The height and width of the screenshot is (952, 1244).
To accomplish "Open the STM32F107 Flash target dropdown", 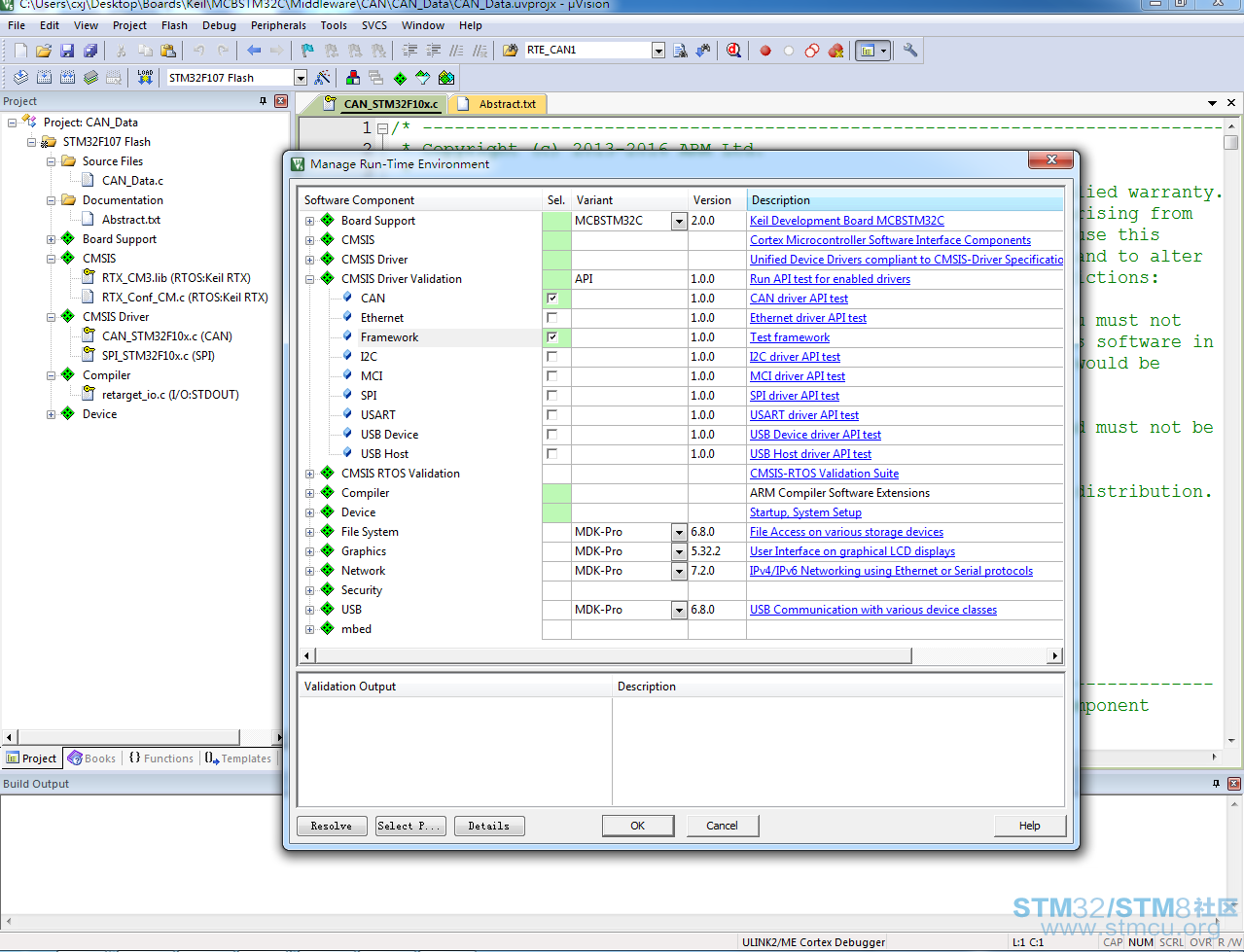I will coord(300,78).
